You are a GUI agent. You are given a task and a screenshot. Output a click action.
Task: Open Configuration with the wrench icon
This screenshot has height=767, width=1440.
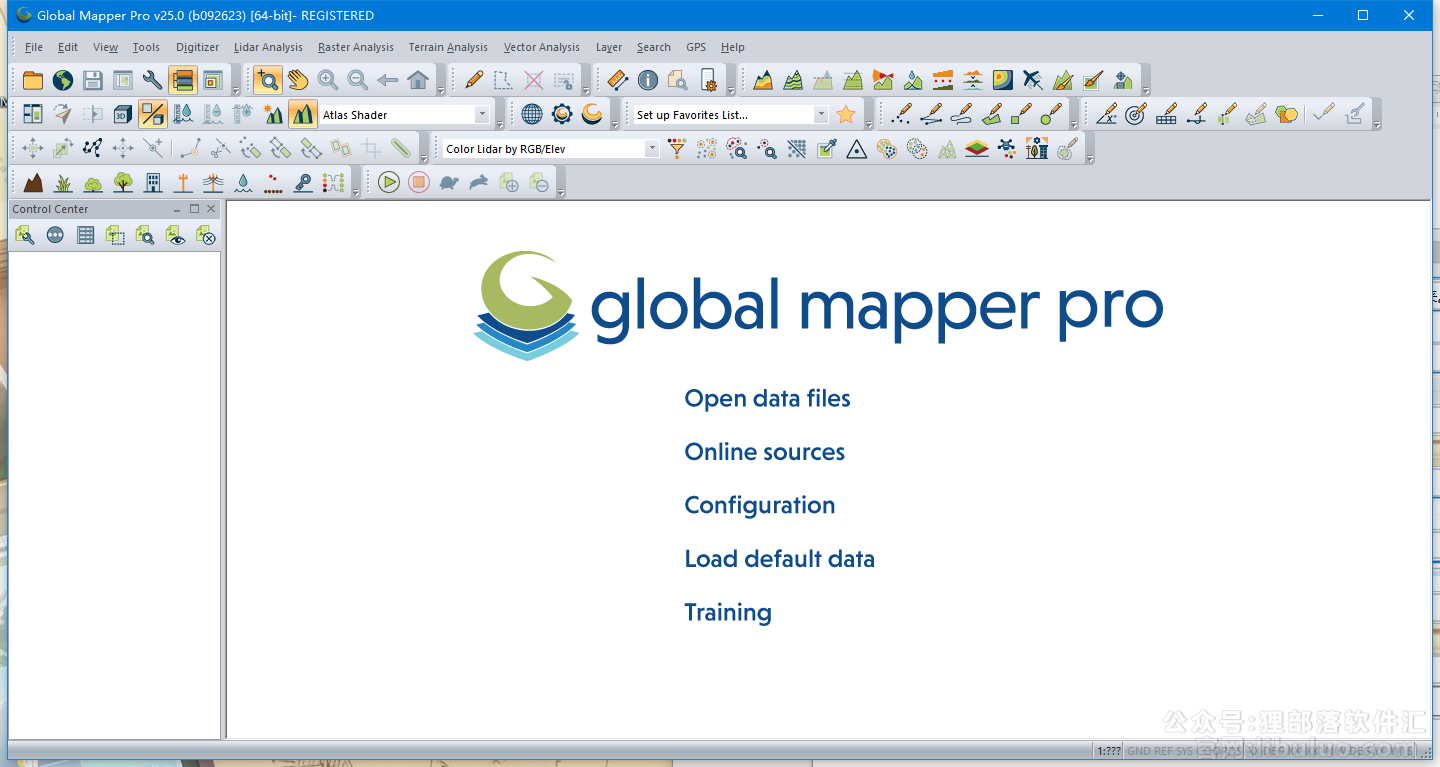click(153, 81)
